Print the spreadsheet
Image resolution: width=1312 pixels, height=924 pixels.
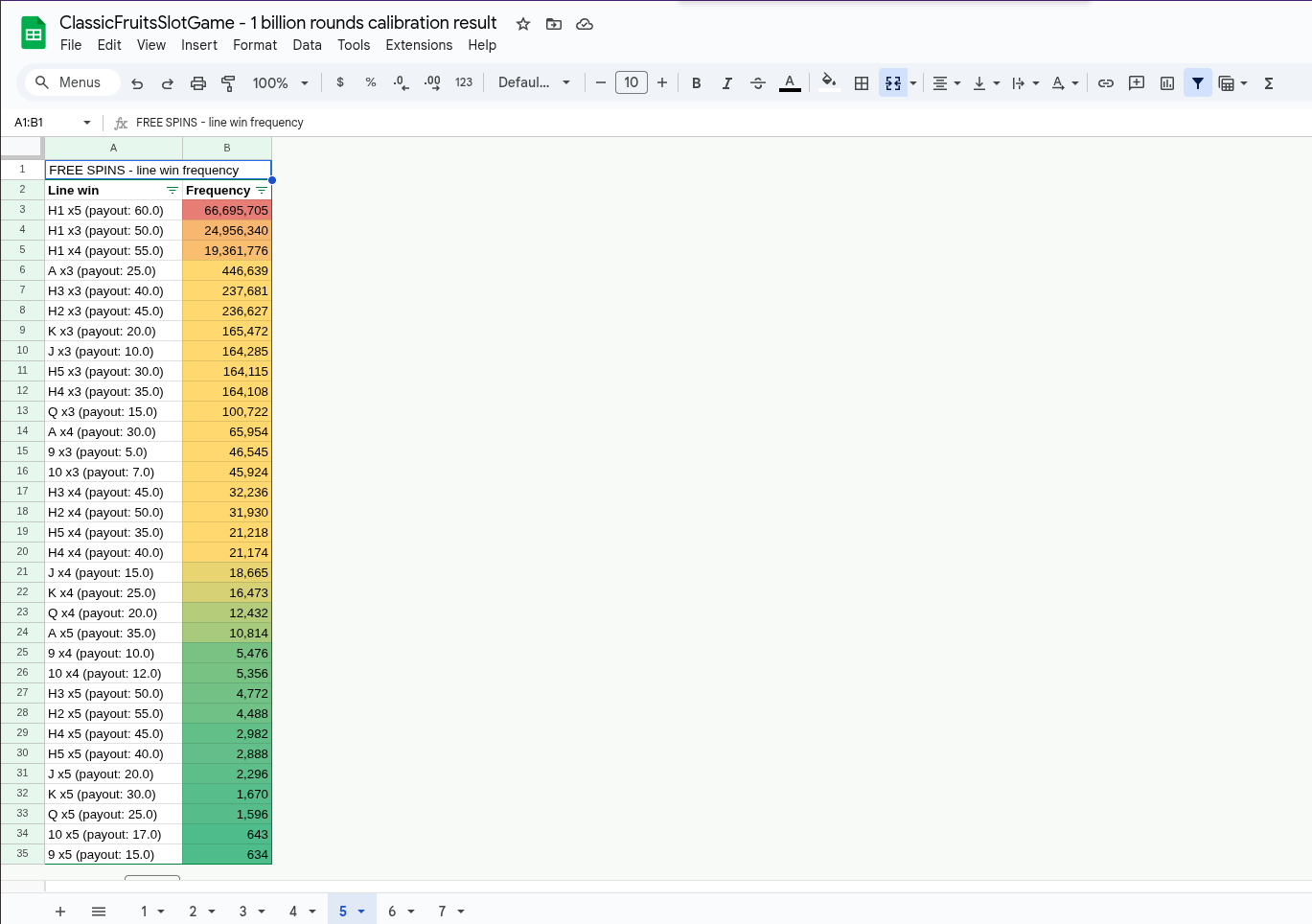198,83
